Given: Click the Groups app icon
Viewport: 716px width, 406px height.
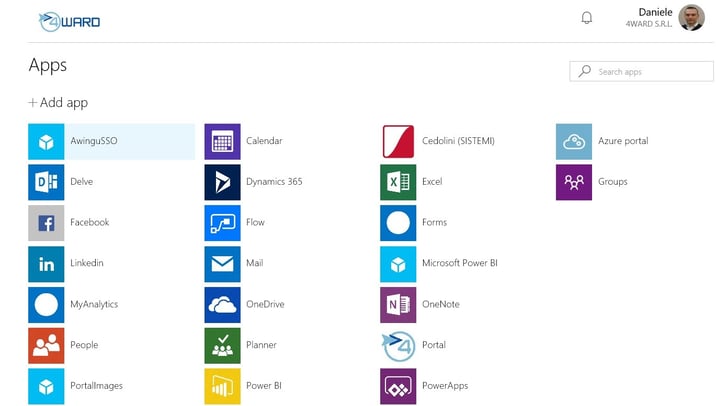Looking at the screenshot, I should pos(574,182).
